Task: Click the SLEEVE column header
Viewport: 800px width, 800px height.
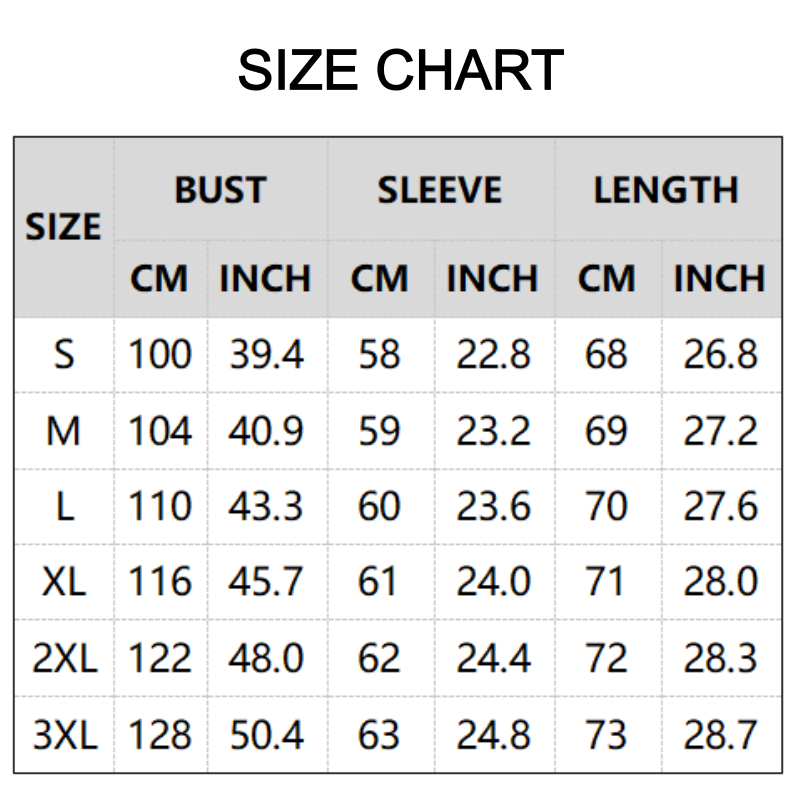Action: [439, 190]
